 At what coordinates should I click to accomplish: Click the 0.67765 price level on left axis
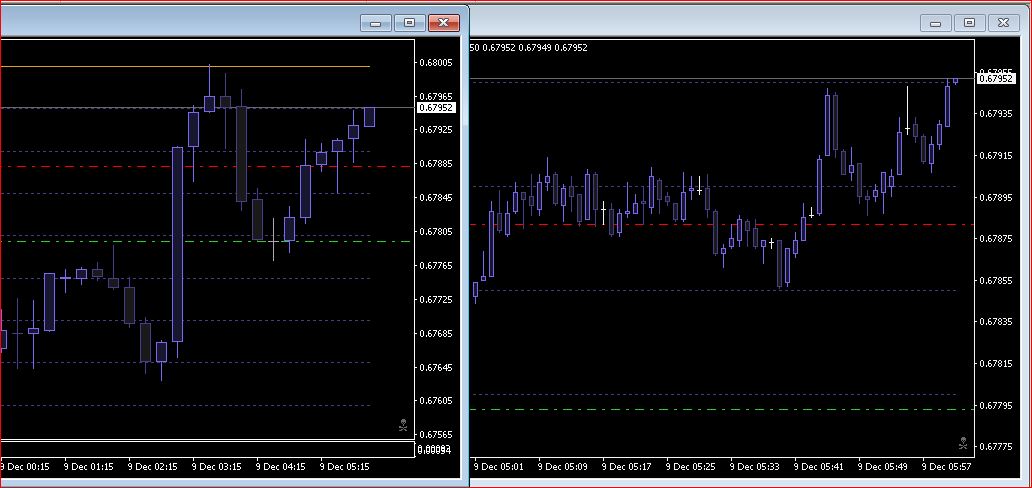pyautogui.click(x=436, y=265)
